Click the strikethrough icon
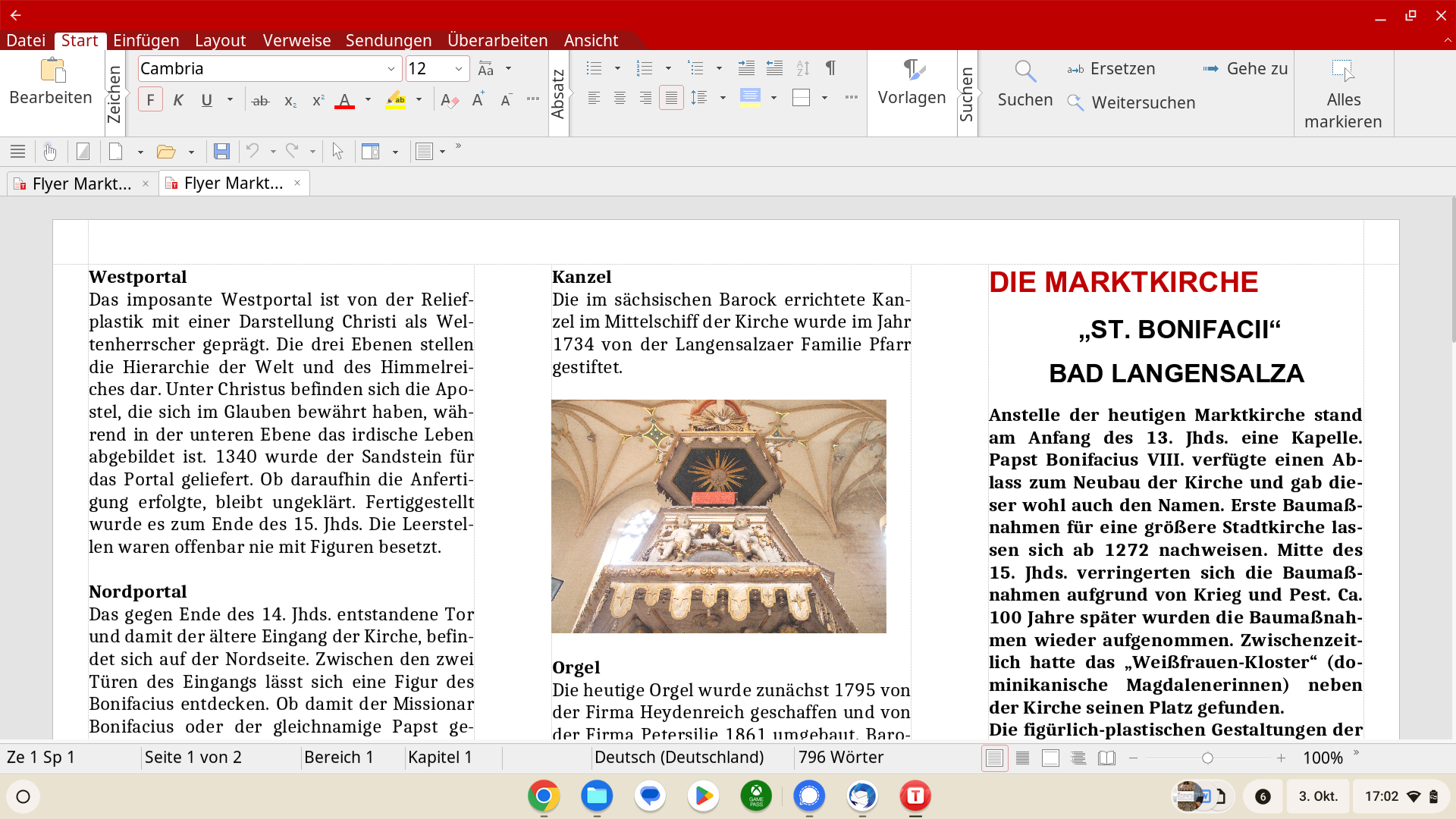1456x819 pixels. tap(260, 100)
